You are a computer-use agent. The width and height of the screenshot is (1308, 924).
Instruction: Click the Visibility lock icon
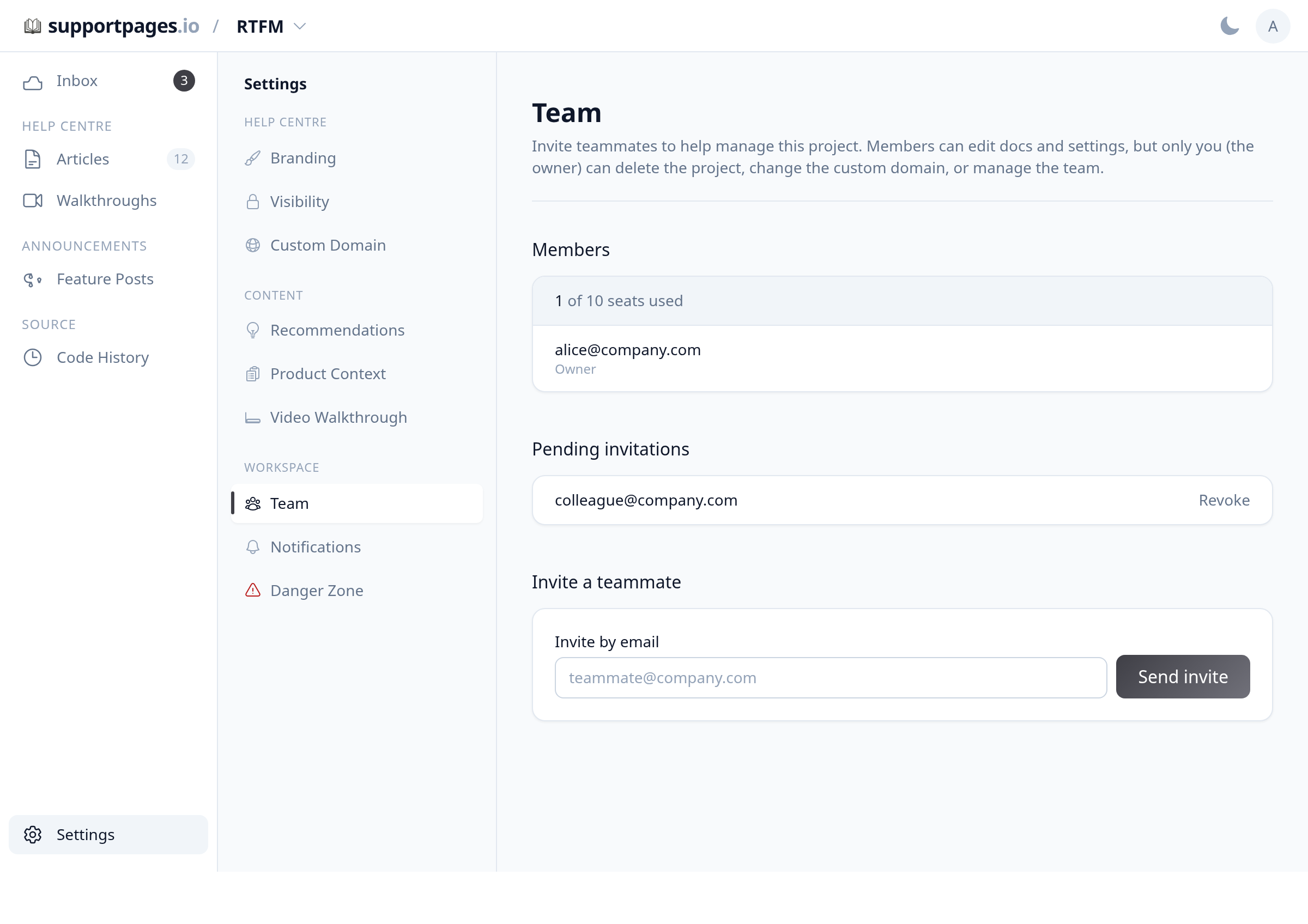click(x=253, y=202)
